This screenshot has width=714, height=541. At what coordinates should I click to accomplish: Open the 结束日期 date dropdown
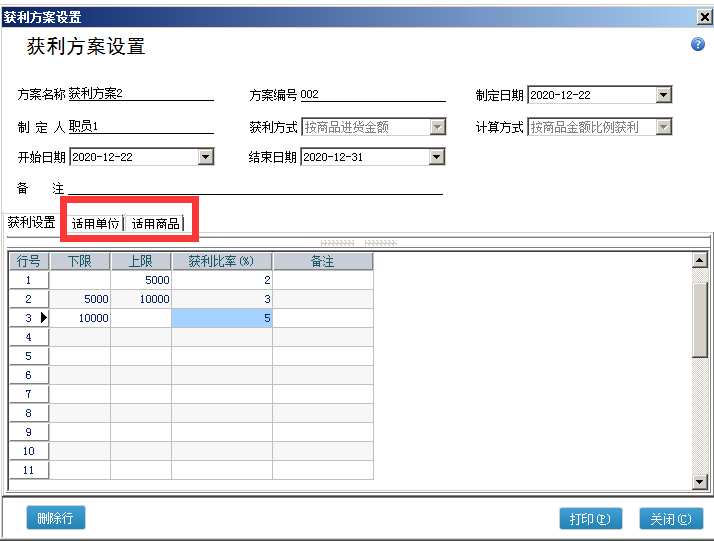436,157
